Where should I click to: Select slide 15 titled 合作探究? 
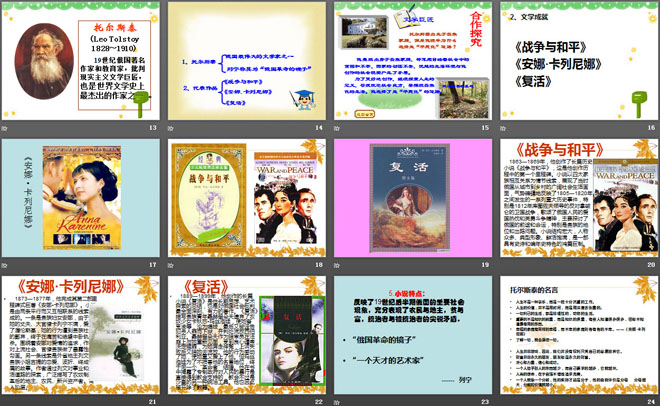[413, 61]
